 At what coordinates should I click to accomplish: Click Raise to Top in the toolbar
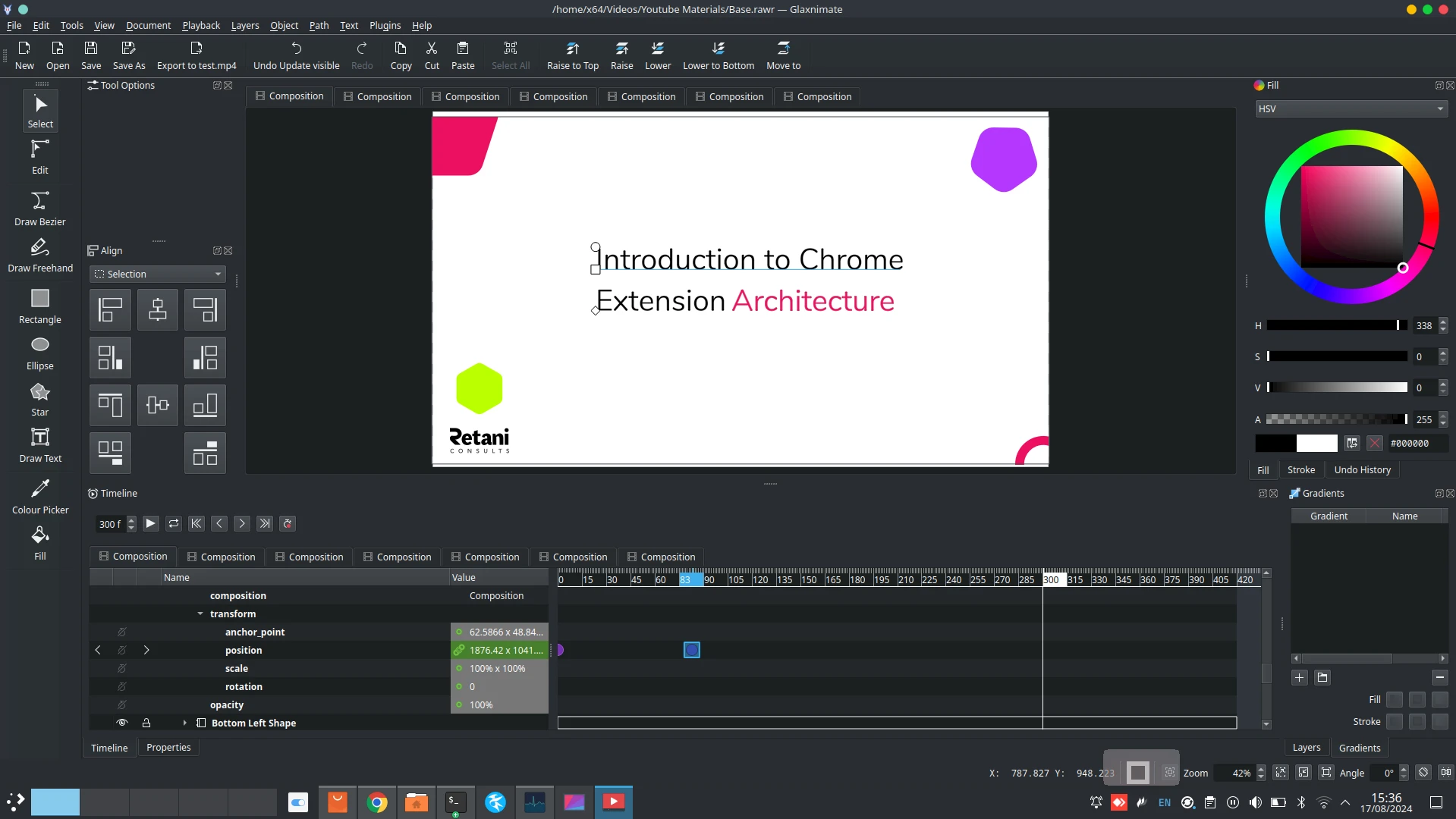(x=573, y=55)
